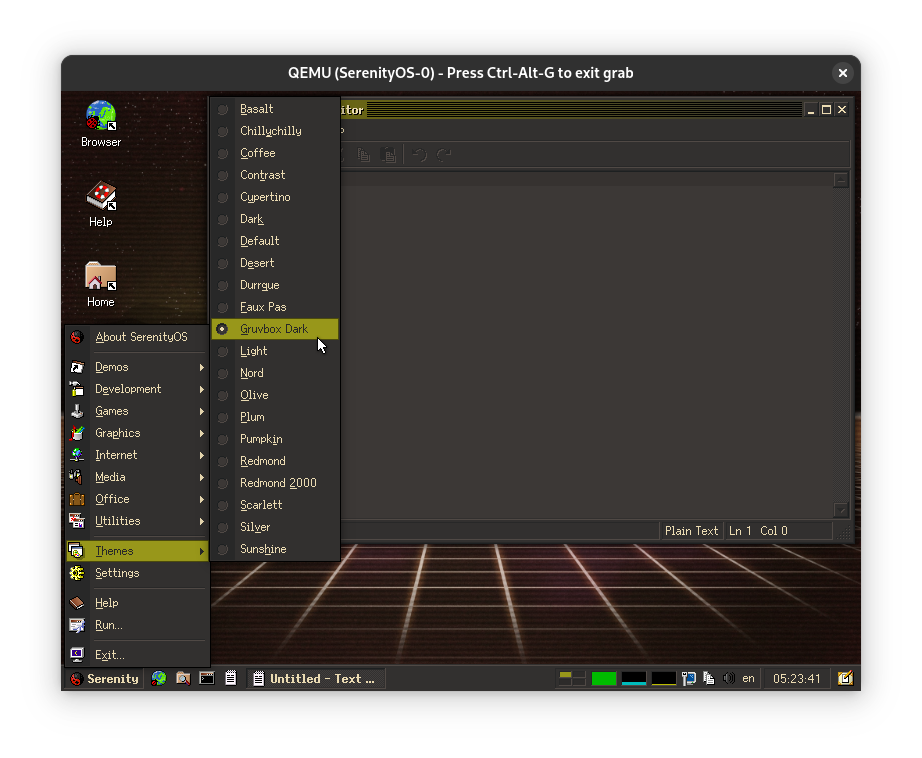Click the Serenity start button

(x=104, y=679)
